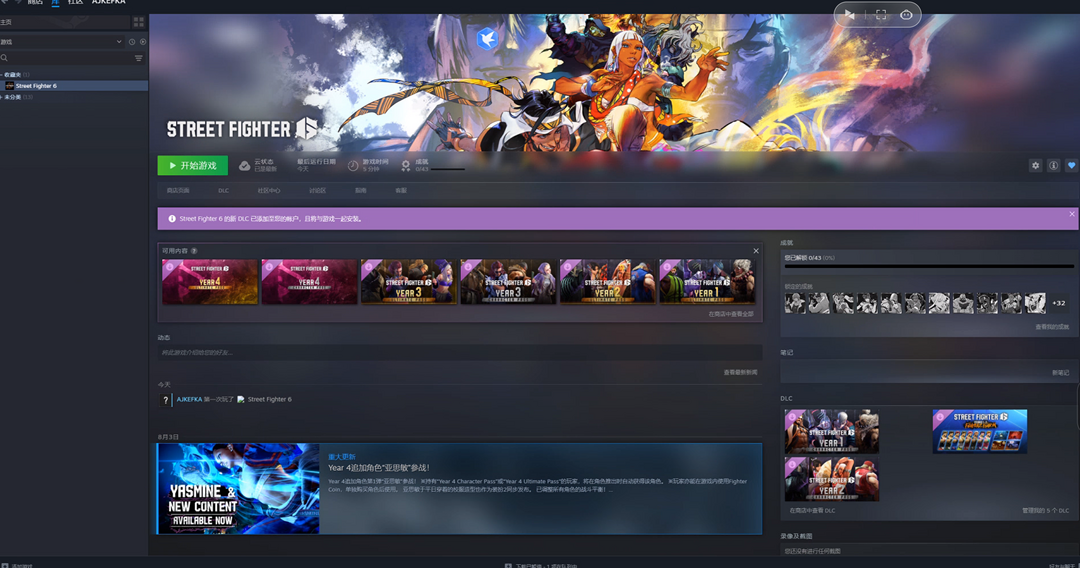Toggle the ready-to-play filter icon
This screenshot has width=1080, height=568.
point(143,42)
